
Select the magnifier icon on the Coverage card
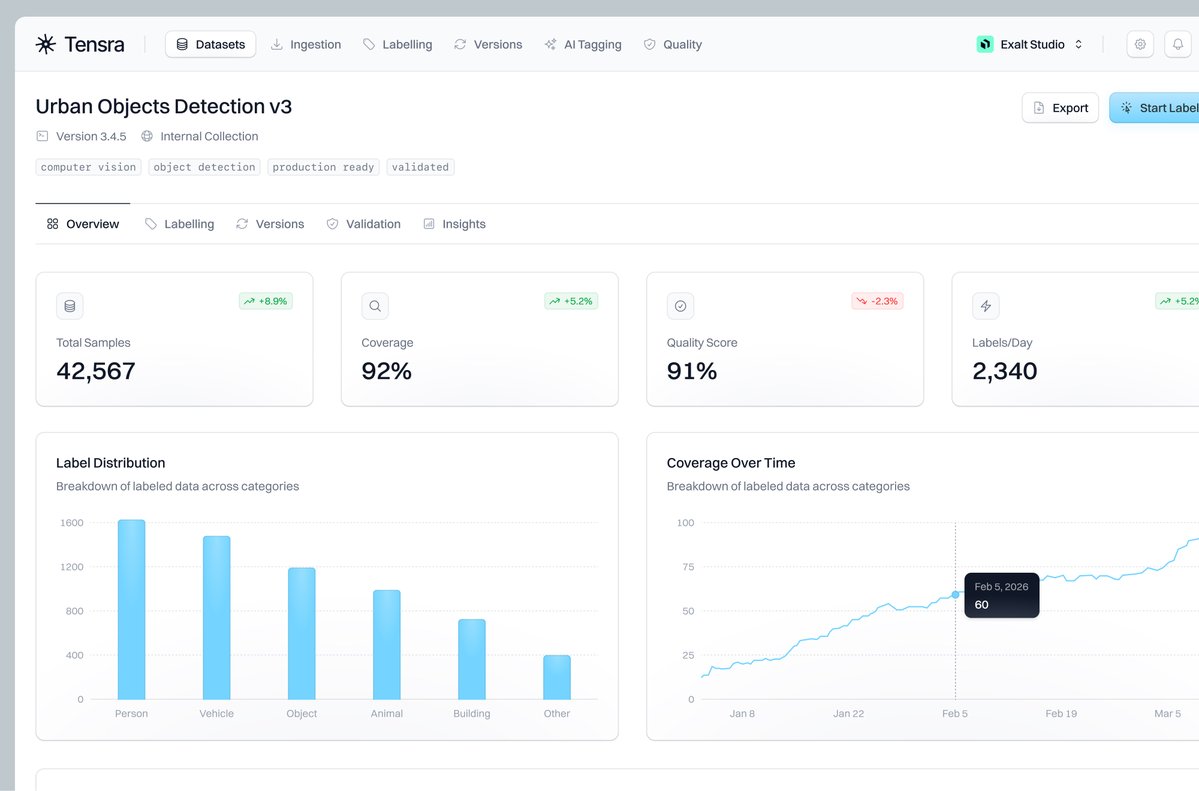pos(374,305)
